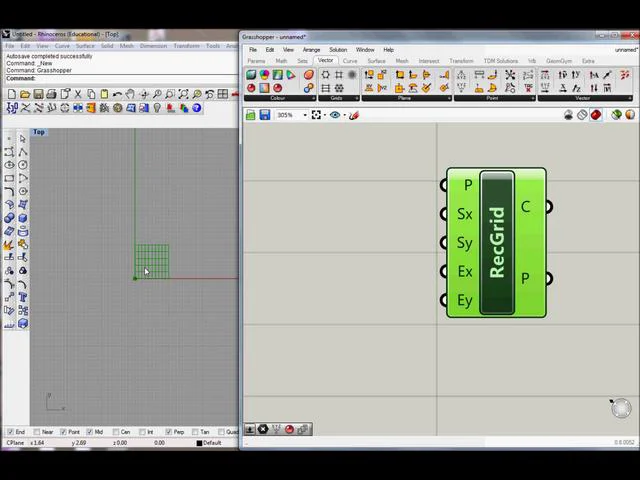The image size is (640, 480).
Task: Select the pointer arrow tool in Rhino sidebar
Action: (23, 139)
